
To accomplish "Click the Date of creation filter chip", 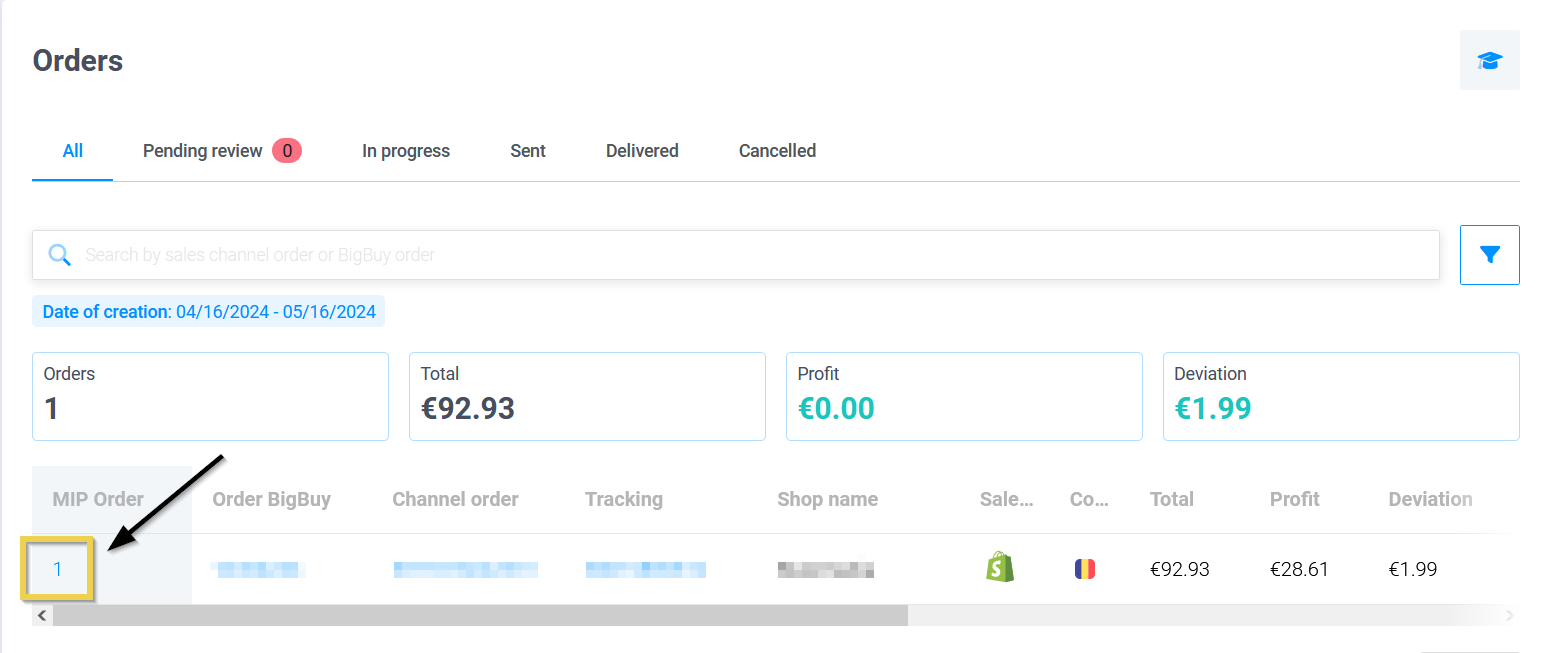I will (x=209, y=312).
